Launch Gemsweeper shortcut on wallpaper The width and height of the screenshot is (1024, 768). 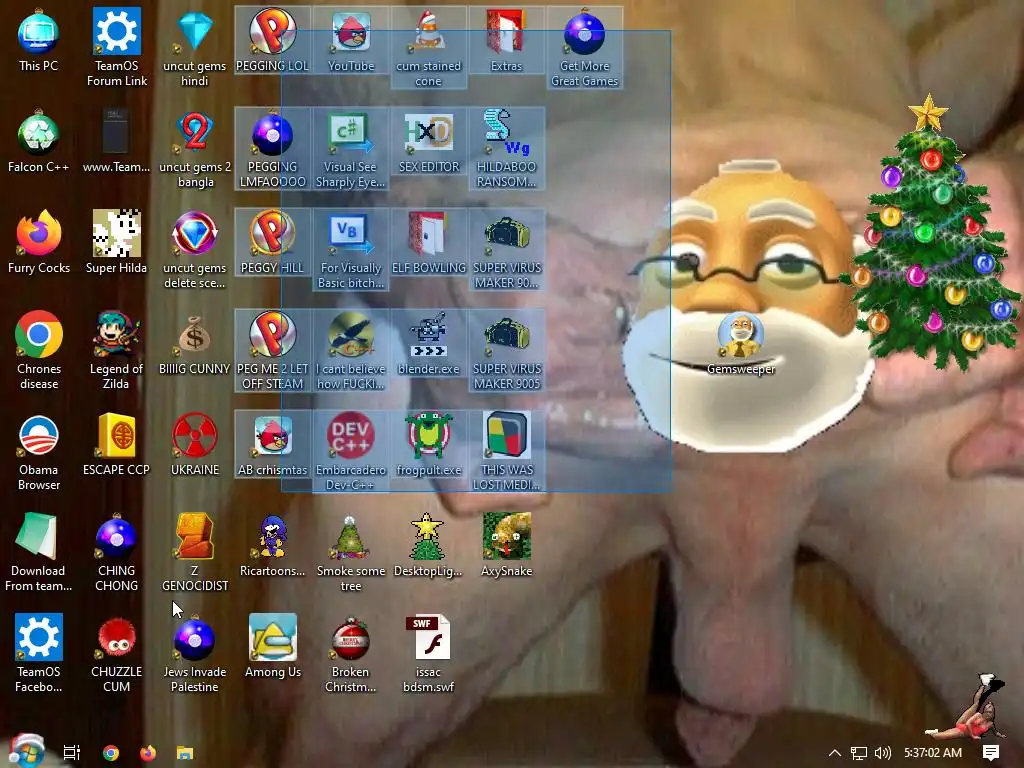(x=741, y=344)
